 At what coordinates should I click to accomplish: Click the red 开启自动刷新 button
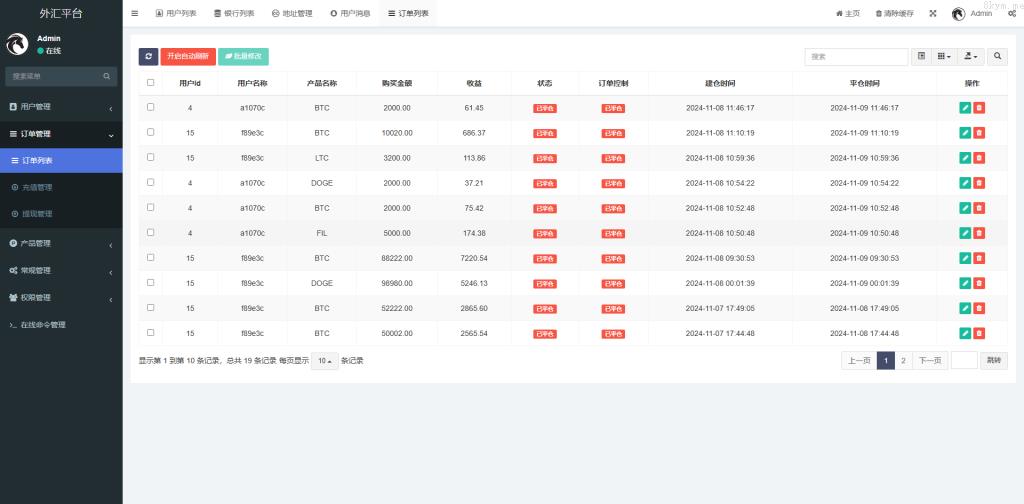click(188, 57)
